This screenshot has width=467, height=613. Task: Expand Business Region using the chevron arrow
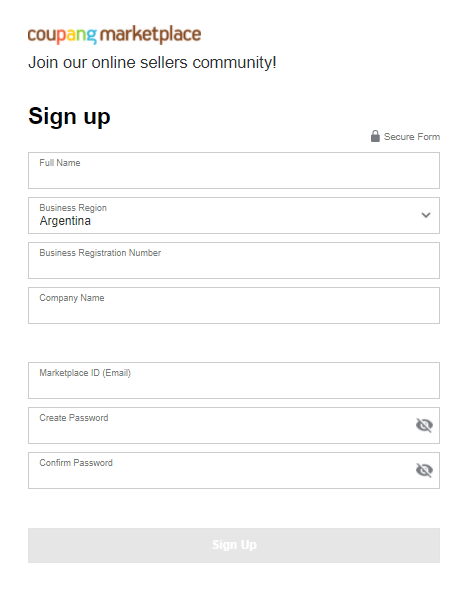coord(426,215)
